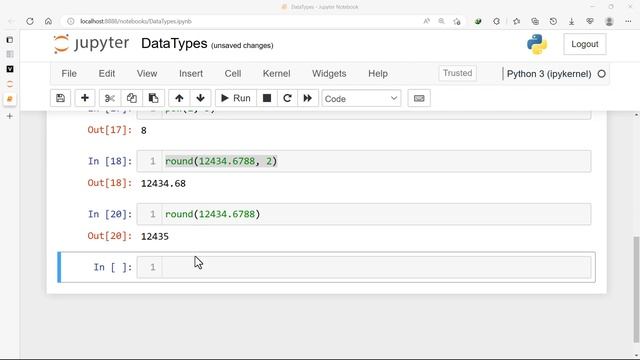
Task: Click the Trusted notebook indicator
Action: (x=457, y=73)
